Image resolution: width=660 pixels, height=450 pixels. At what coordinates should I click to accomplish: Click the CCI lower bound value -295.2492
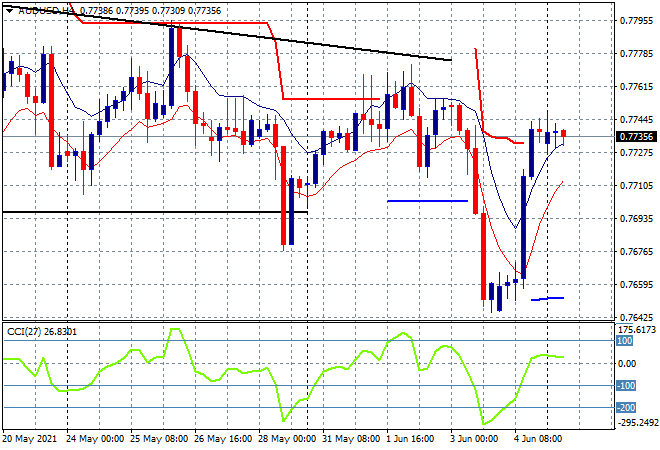[637, 423]
